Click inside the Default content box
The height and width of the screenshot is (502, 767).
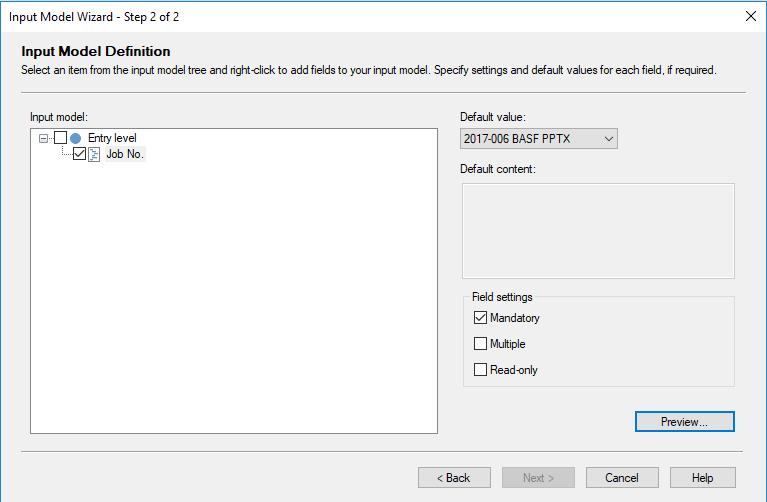coord(598,231)
